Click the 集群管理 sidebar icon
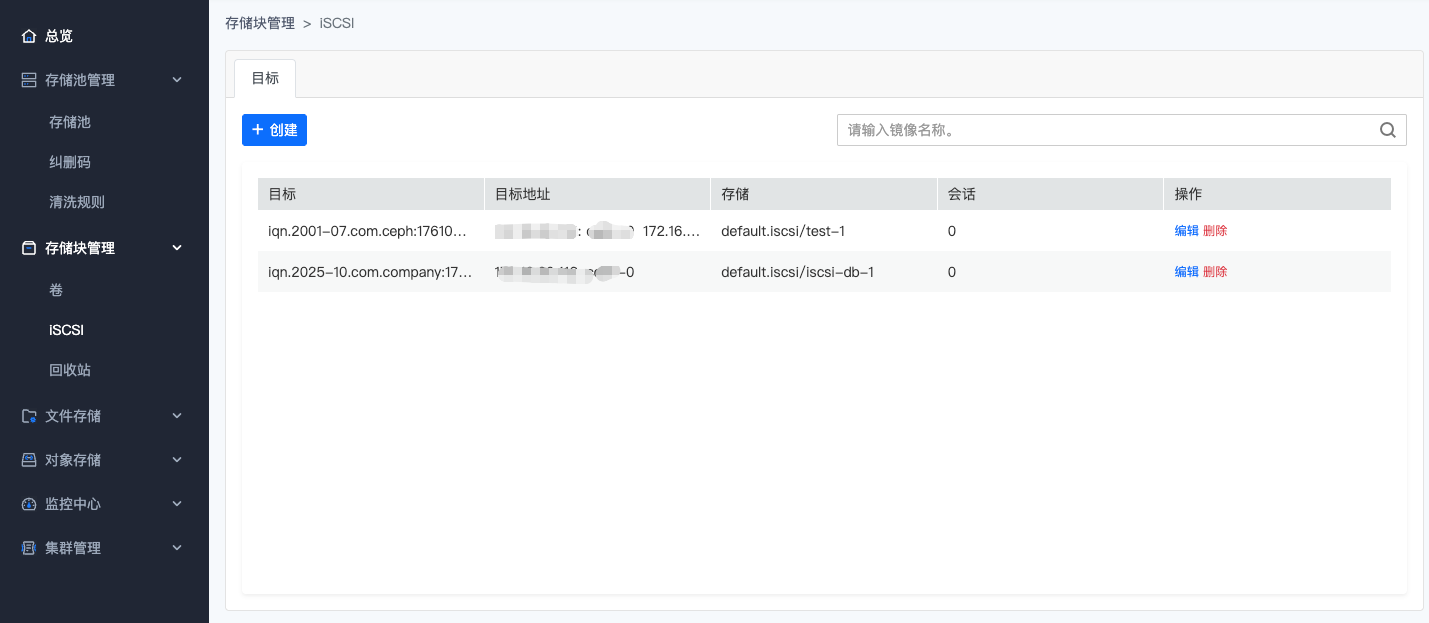1429x623 pixels. pos(29,548)
